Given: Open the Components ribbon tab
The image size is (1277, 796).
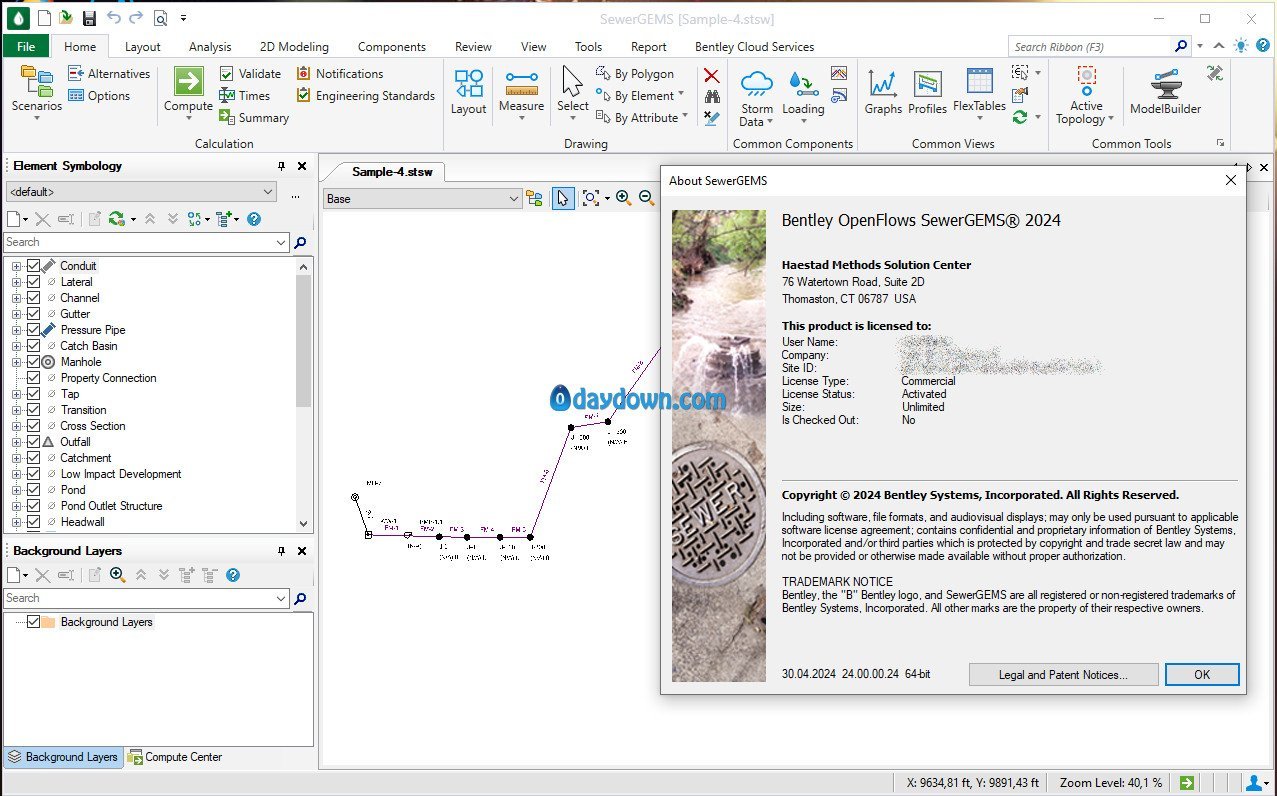Looking at the screenshot, I should [x=392, y=46].
